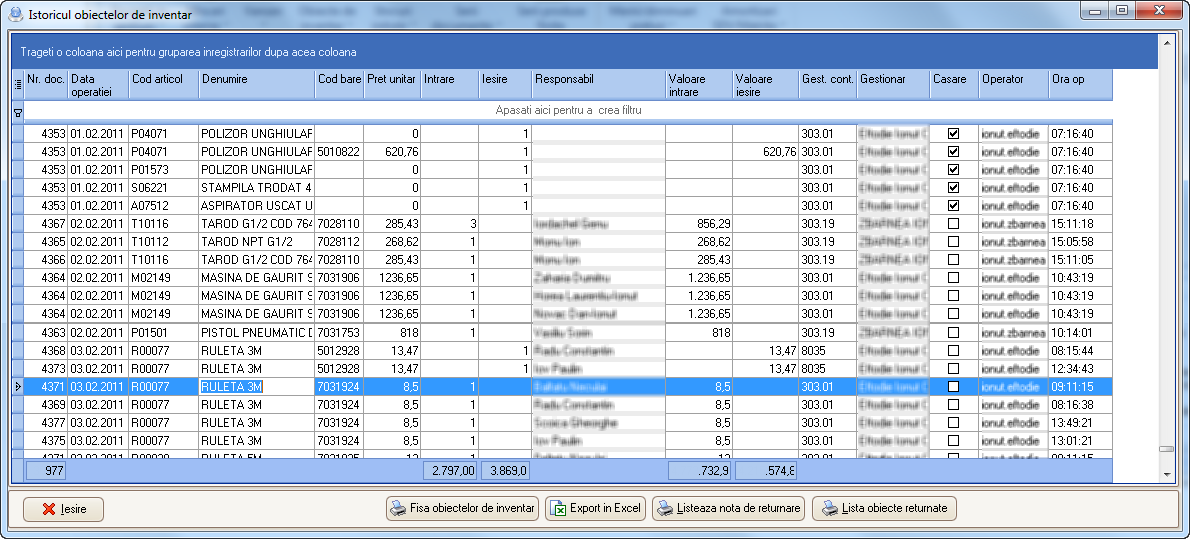Open Lista obiecte returnate report
Image resolution: width=1190 pixels, height=539 pixels.
click(884, 508)
